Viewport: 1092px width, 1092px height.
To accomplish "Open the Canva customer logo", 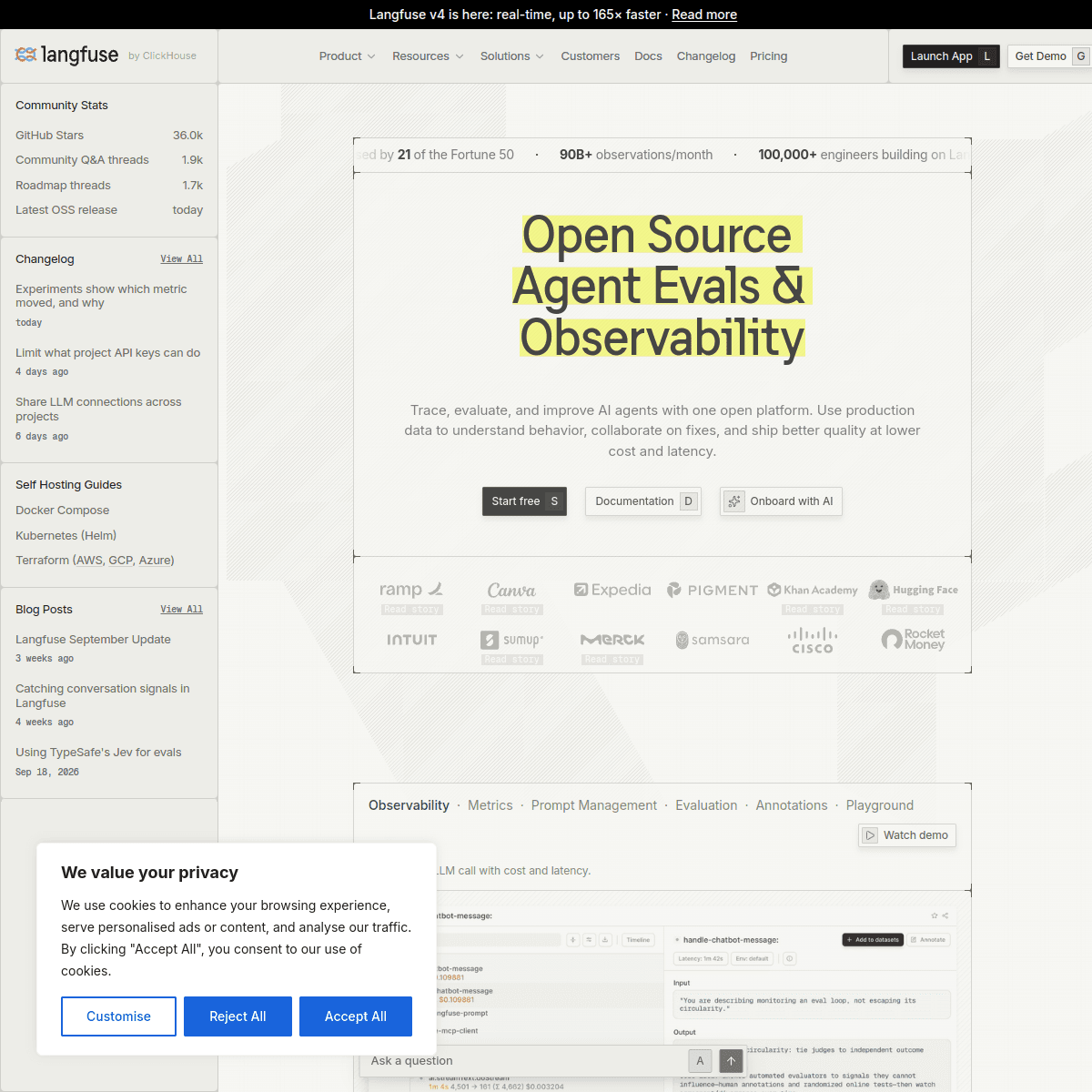I will tap(511, 591).
